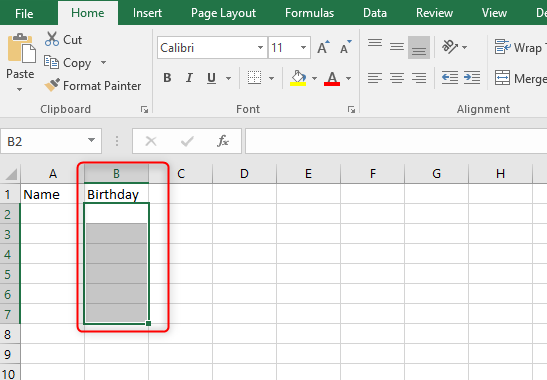Viewport: 547px width, 380px height.
Task: Click into the formula bar field
Action: pos(396,141)
